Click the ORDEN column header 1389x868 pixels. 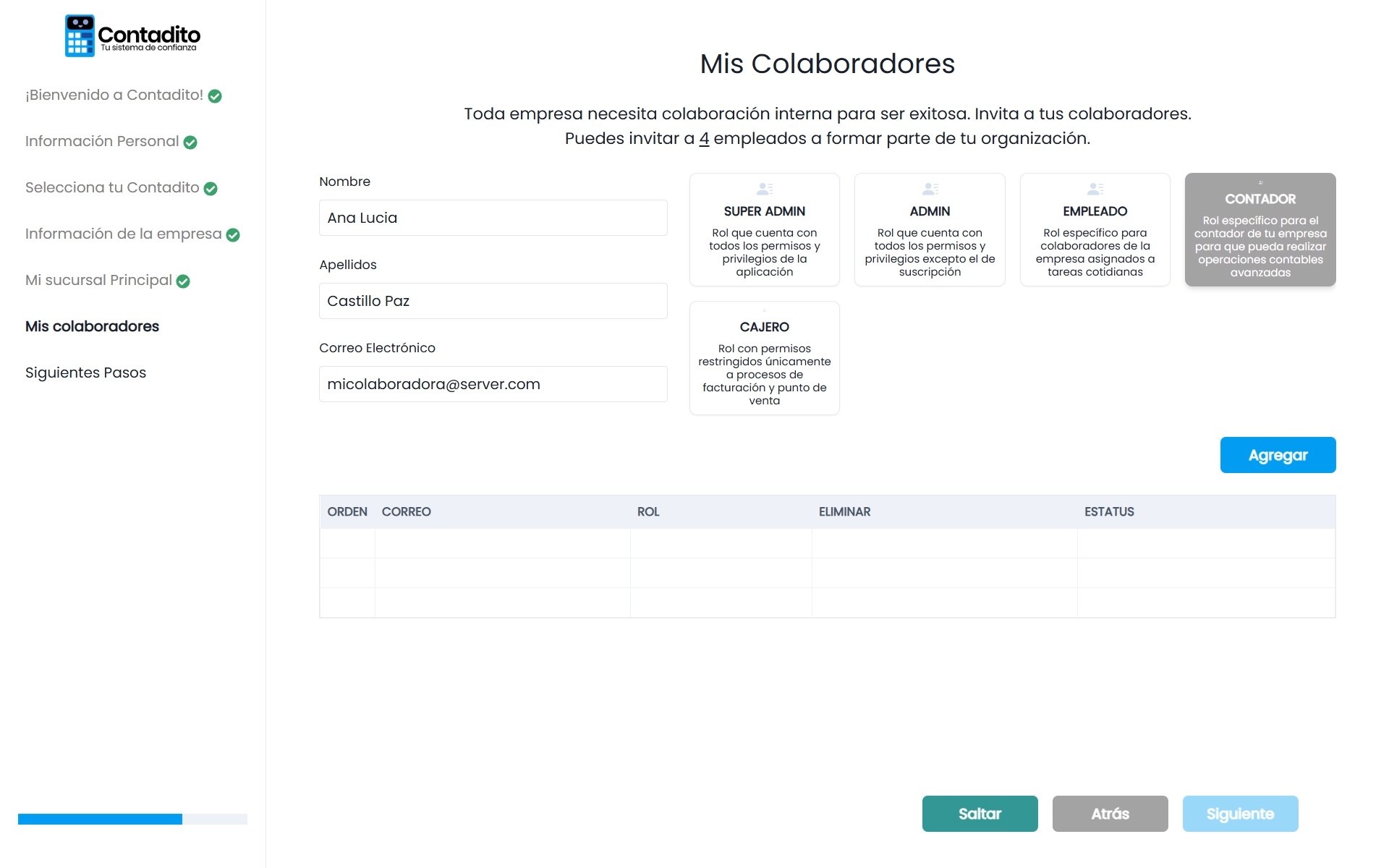347,511
